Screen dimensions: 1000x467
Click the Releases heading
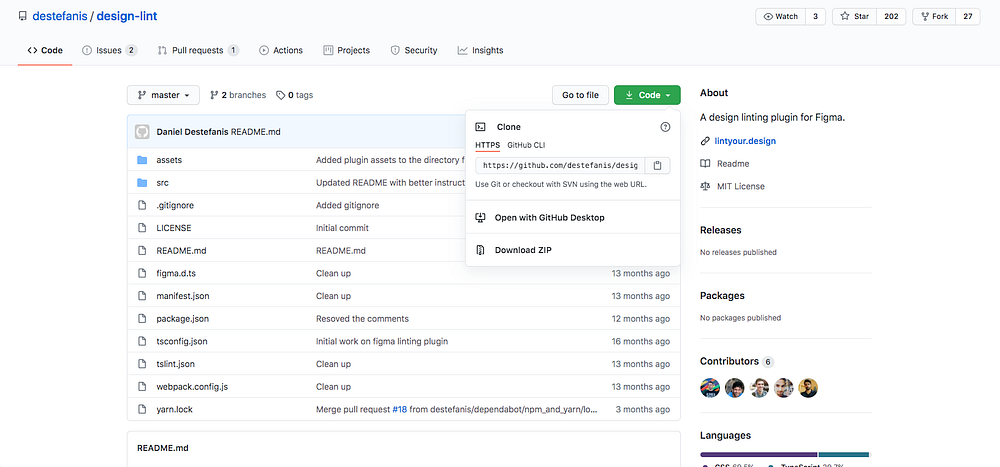(721, 230)
